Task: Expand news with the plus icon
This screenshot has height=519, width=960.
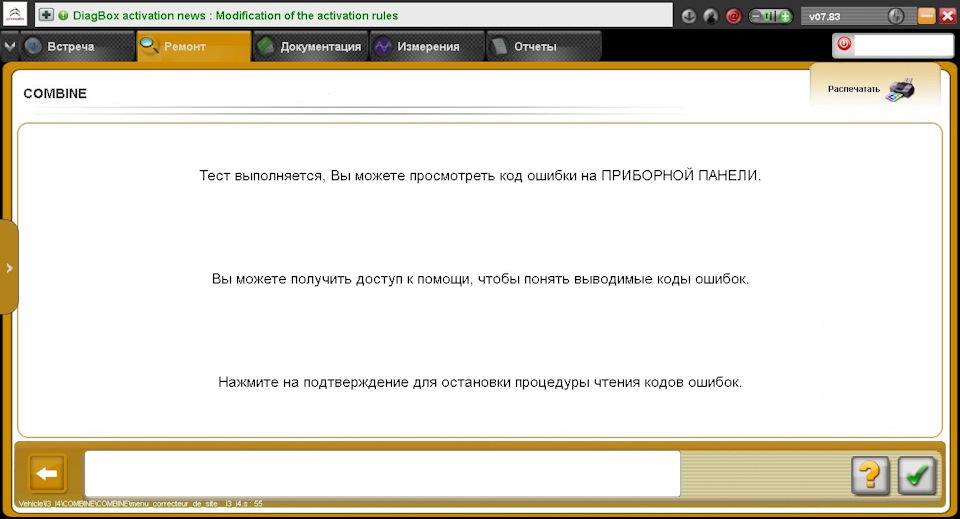Action: [x=46, y=15]
